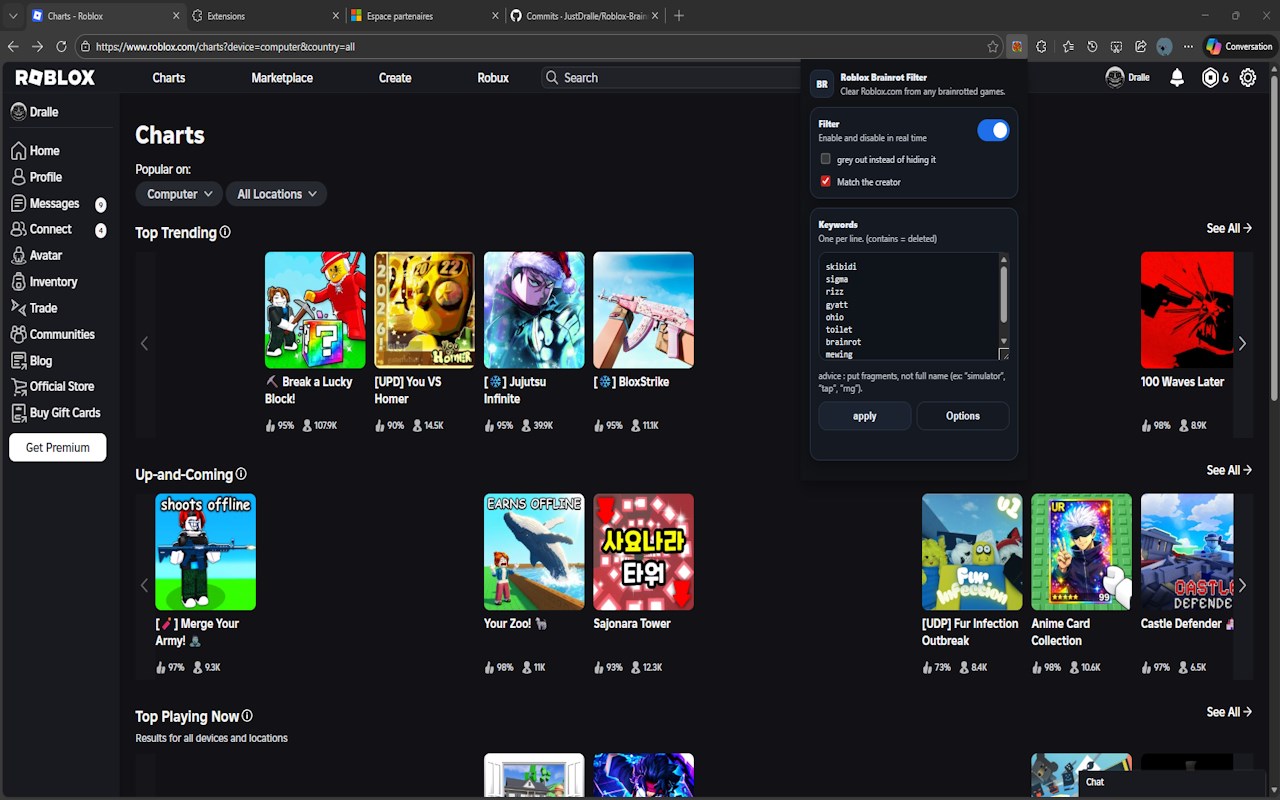Click the browser Share icon

tap(1140, 46)
